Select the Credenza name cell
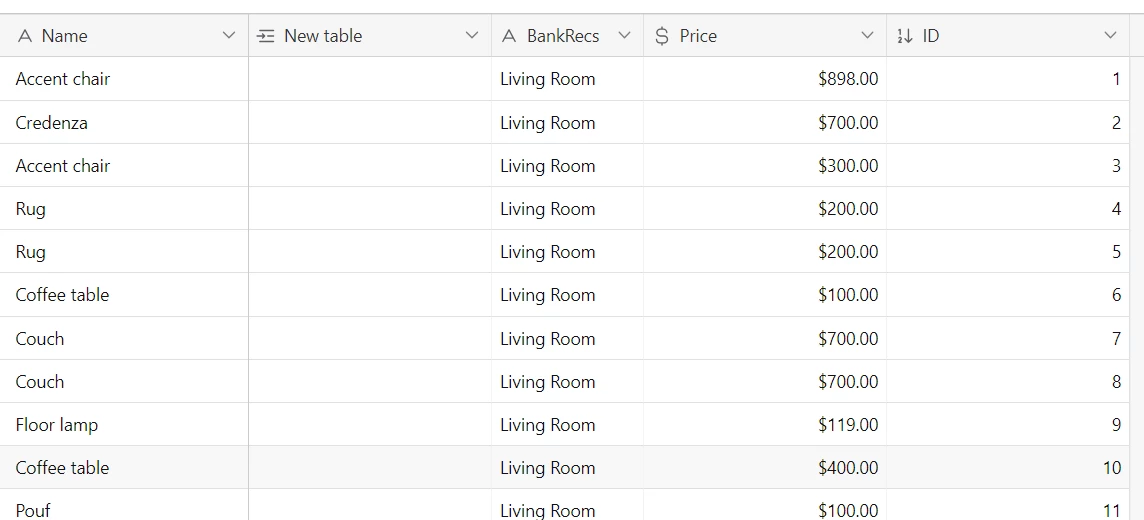1144x520 pixels. coord(124,123)
